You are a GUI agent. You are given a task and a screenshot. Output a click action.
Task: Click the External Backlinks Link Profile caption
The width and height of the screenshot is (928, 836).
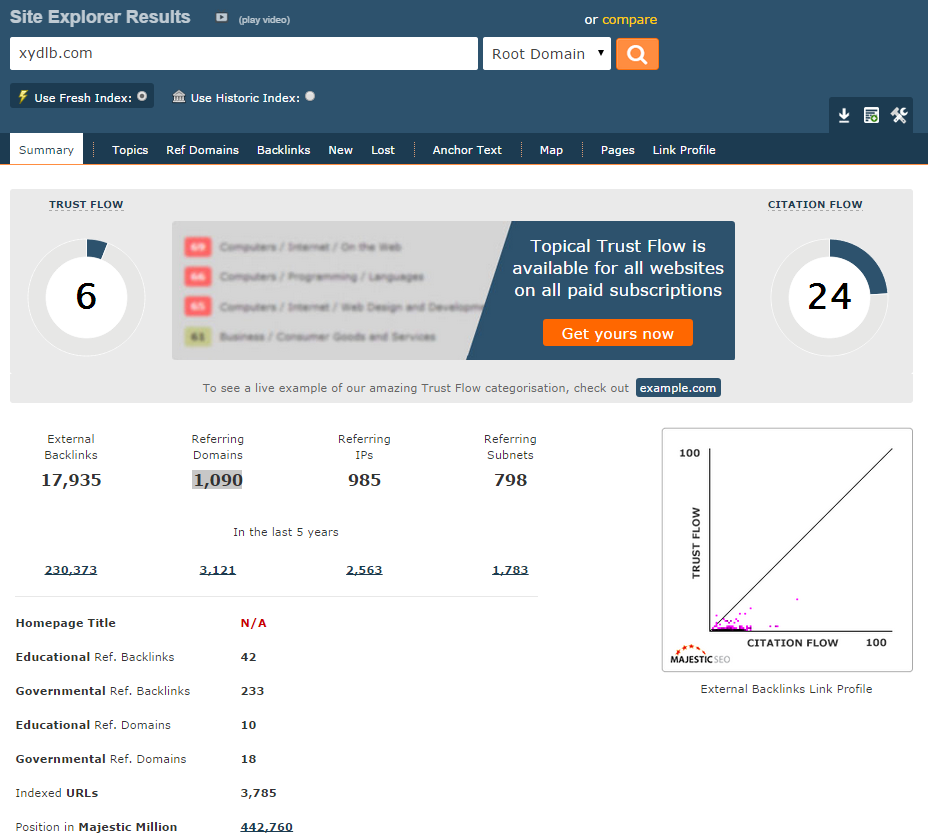point(787,689)
